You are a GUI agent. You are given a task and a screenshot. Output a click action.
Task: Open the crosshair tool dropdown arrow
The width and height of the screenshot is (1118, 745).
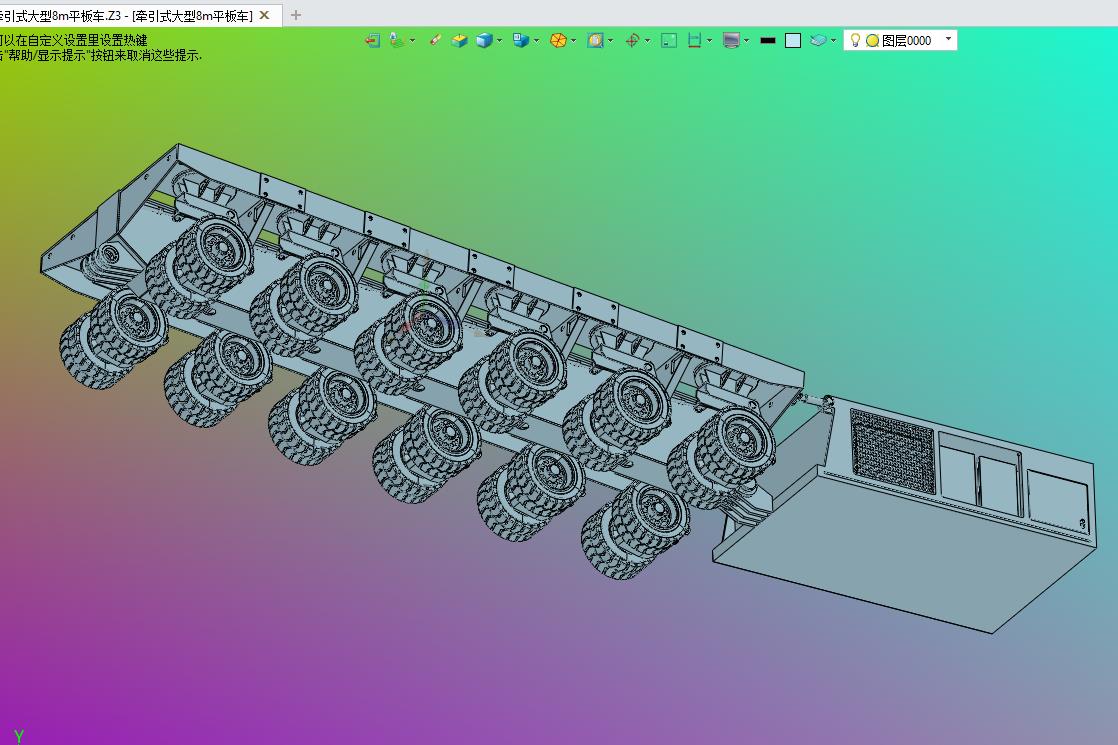pyautogui.click(x=647, y=41)
